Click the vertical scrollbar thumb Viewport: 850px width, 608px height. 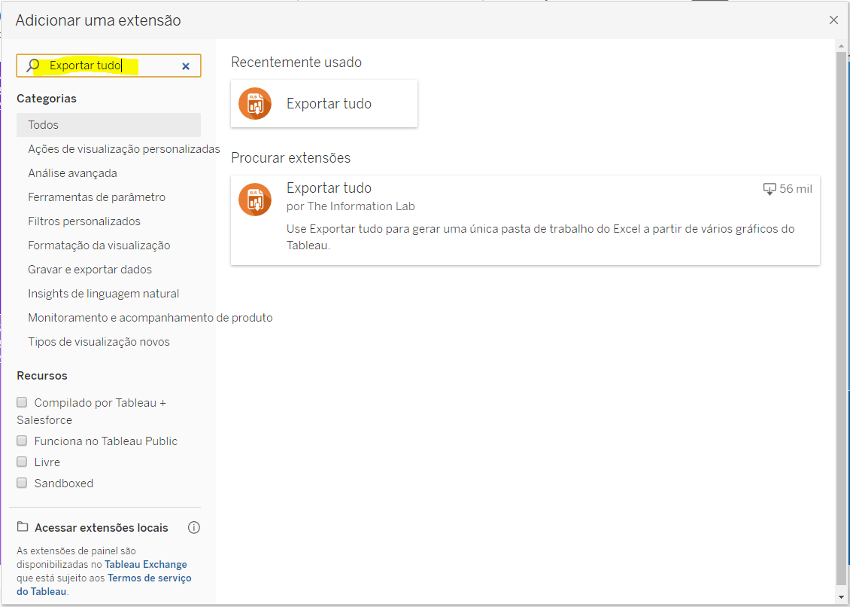[x=841, y=319]
